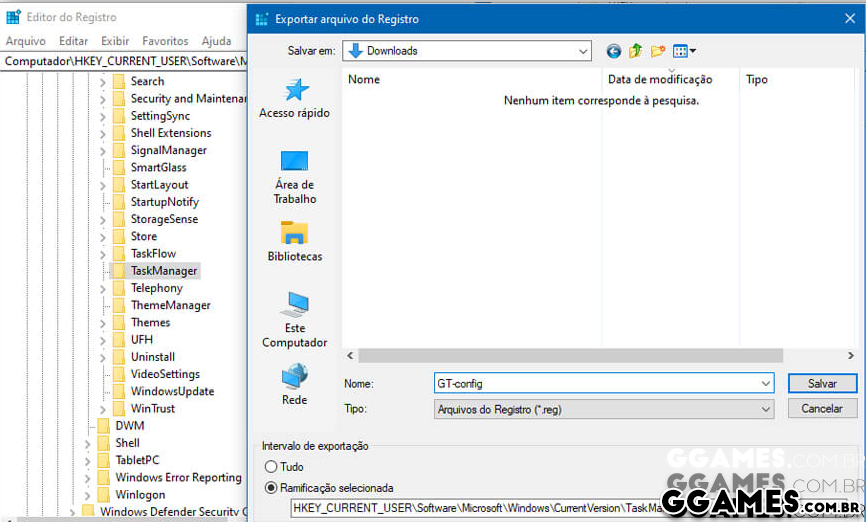Viewport: 866px width, 522px height.
Task: Create a new folder icon
Action: point(657,51)
